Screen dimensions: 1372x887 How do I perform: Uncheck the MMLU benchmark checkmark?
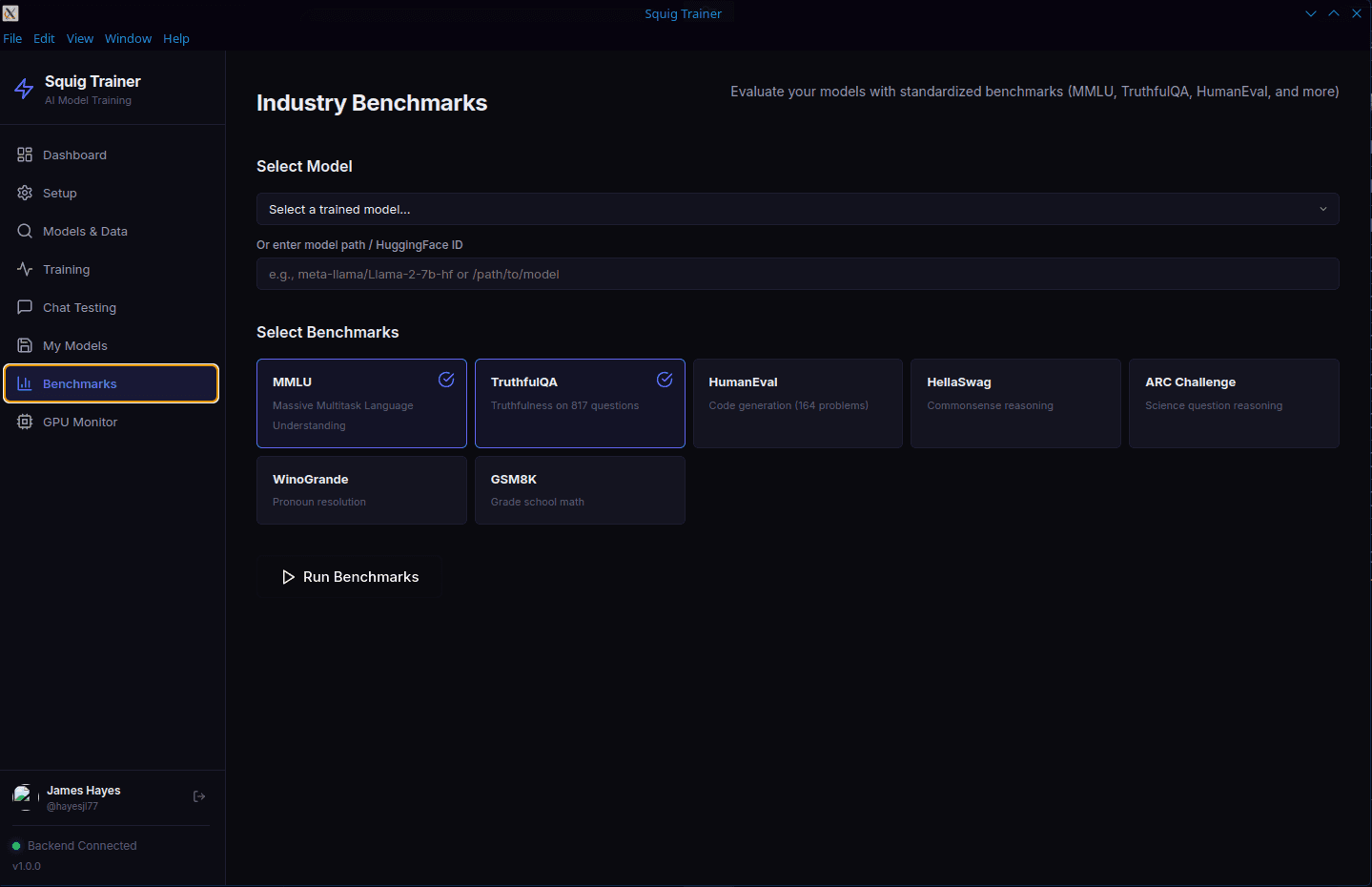click(446, 380)
